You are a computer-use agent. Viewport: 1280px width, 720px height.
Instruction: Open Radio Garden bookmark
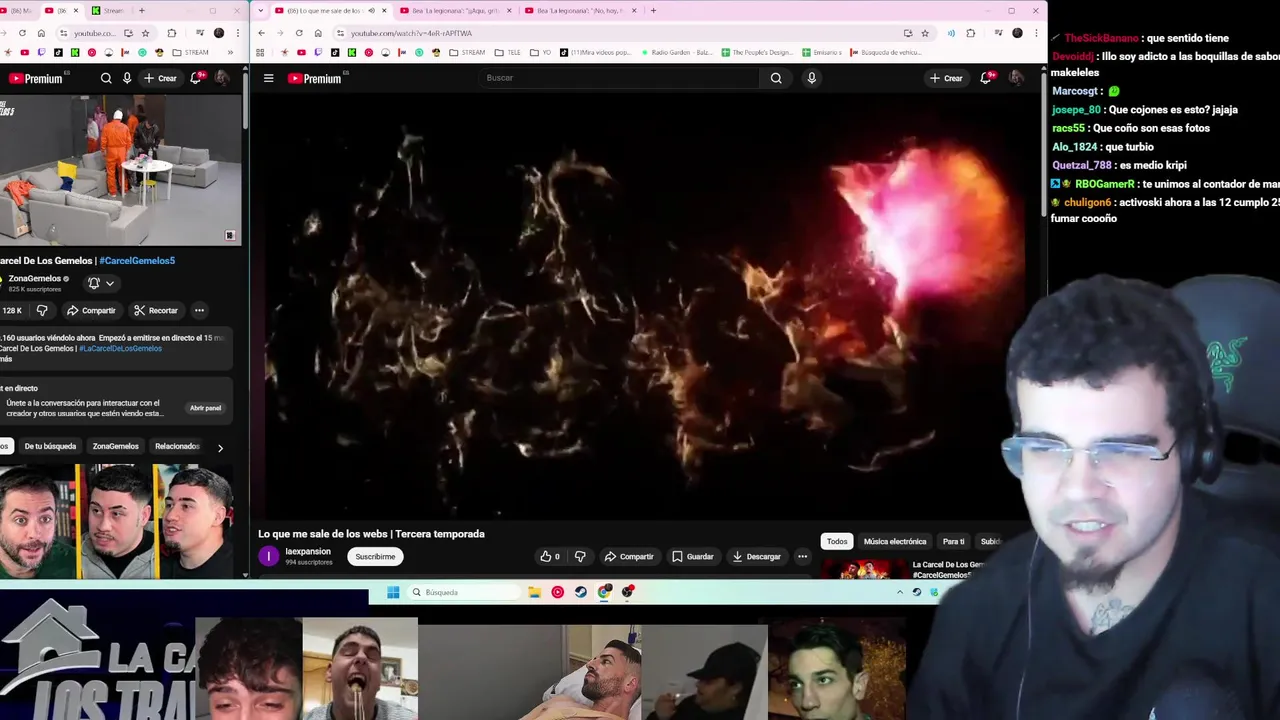pyautogui.click(x=676, y=52)
